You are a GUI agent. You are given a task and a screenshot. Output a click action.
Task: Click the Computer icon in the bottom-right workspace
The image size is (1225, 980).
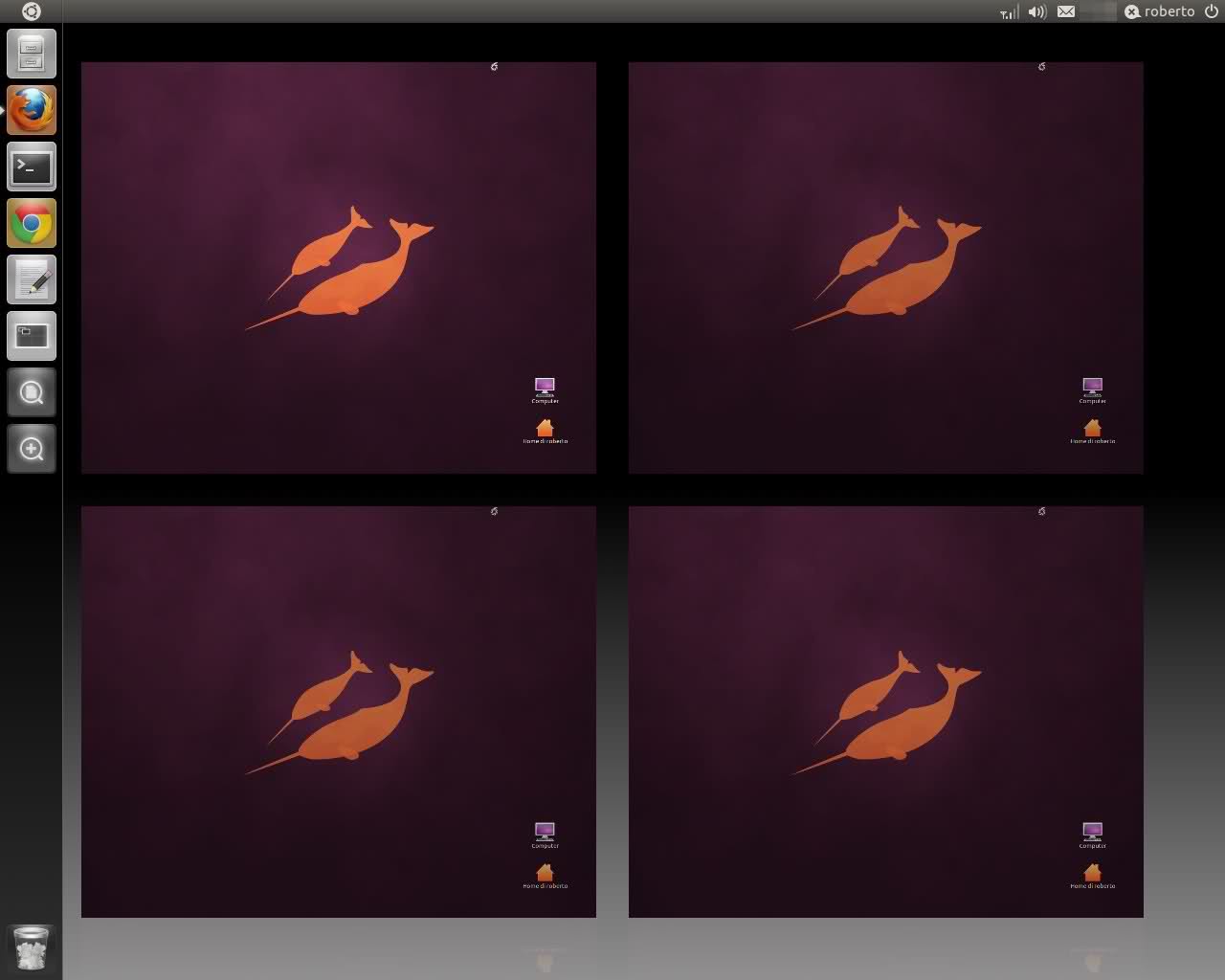pyautogui.click(x=1092, y=831)
